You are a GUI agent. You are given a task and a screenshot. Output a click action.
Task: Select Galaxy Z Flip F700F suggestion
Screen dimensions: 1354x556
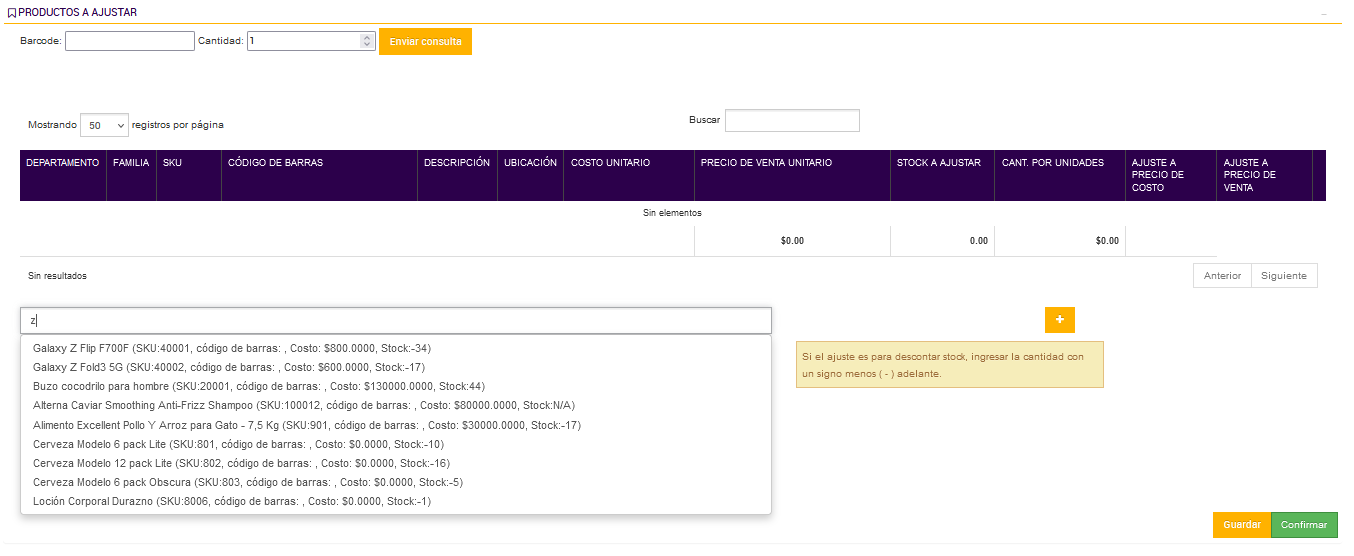(x=232, y=348)
